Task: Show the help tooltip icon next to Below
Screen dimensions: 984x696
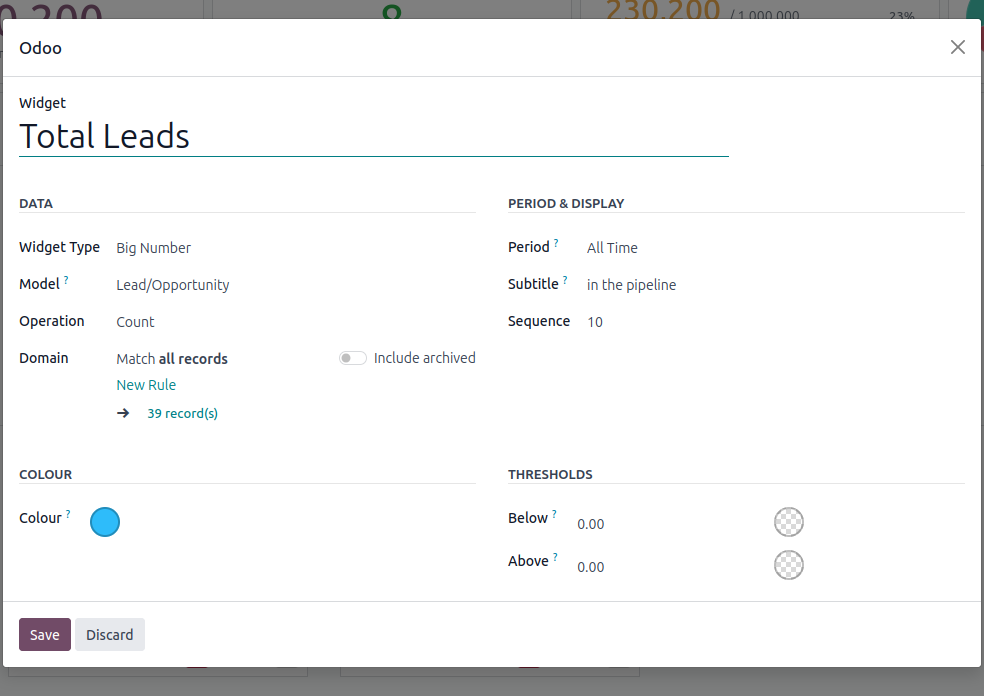Action: pos(554,514)
